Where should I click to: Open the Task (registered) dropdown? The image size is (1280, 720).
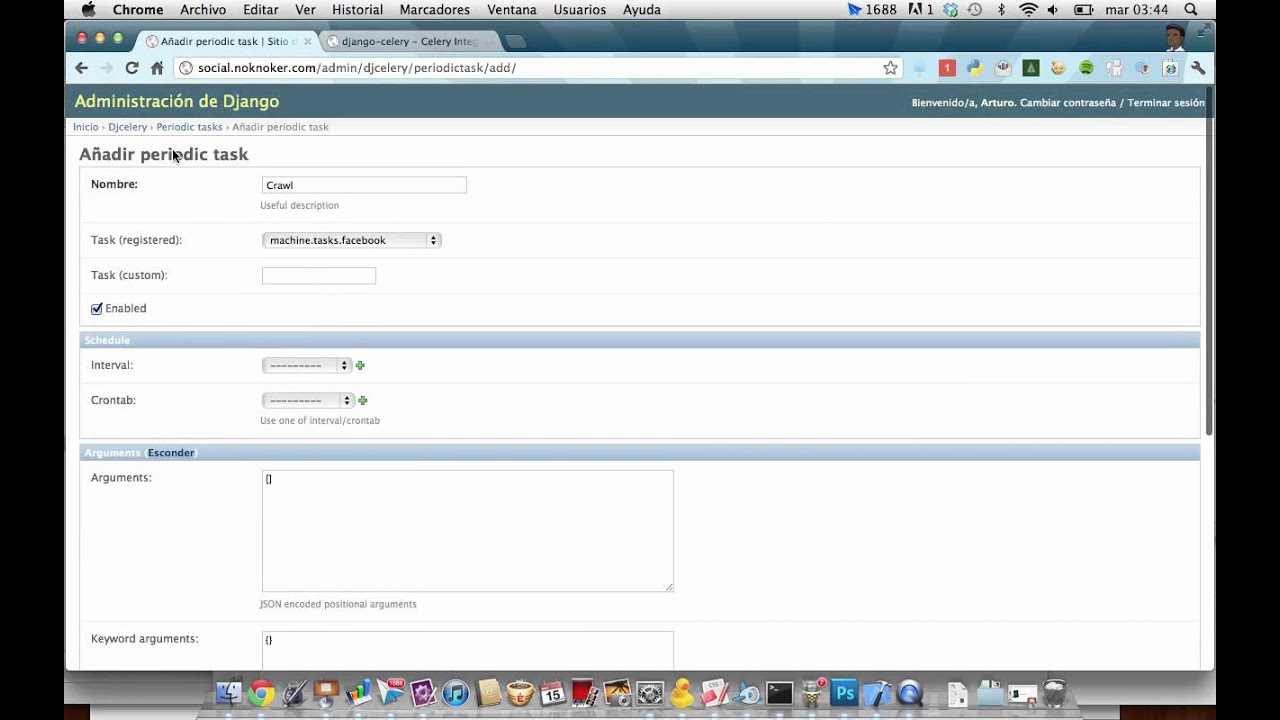click(x=351, y=240)
